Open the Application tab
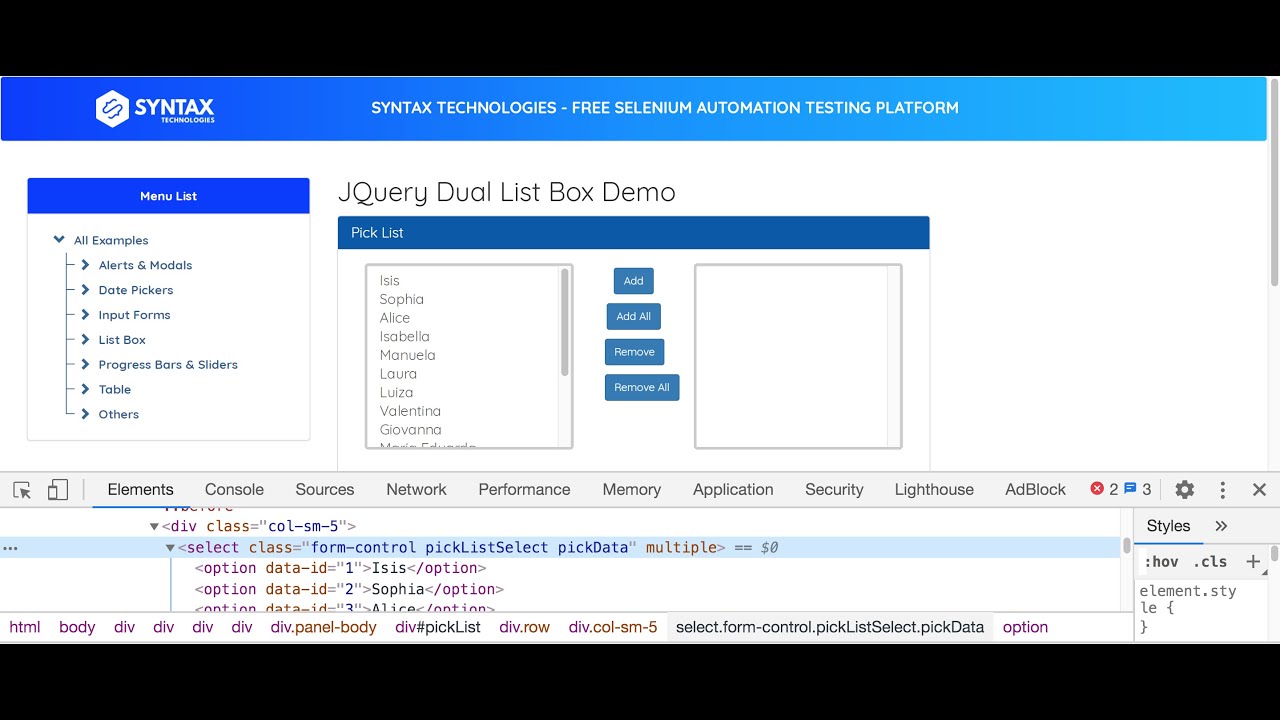Image resolution: width=1280 pixels, height=720 pixels. (x=733, y=490)
